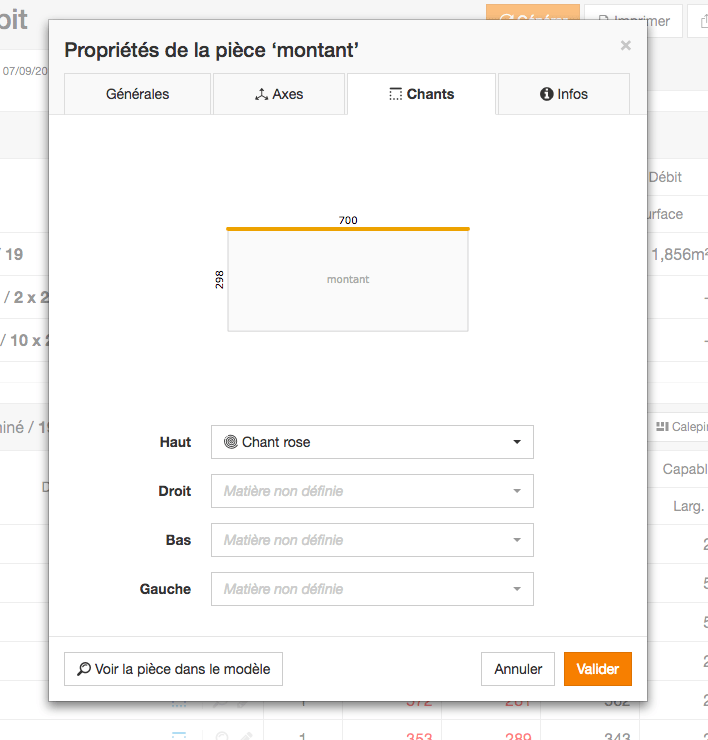Viewport: 708px width, 740px height.
Task: Close the 'montant' properties dialog
Action: coord(626,45)
